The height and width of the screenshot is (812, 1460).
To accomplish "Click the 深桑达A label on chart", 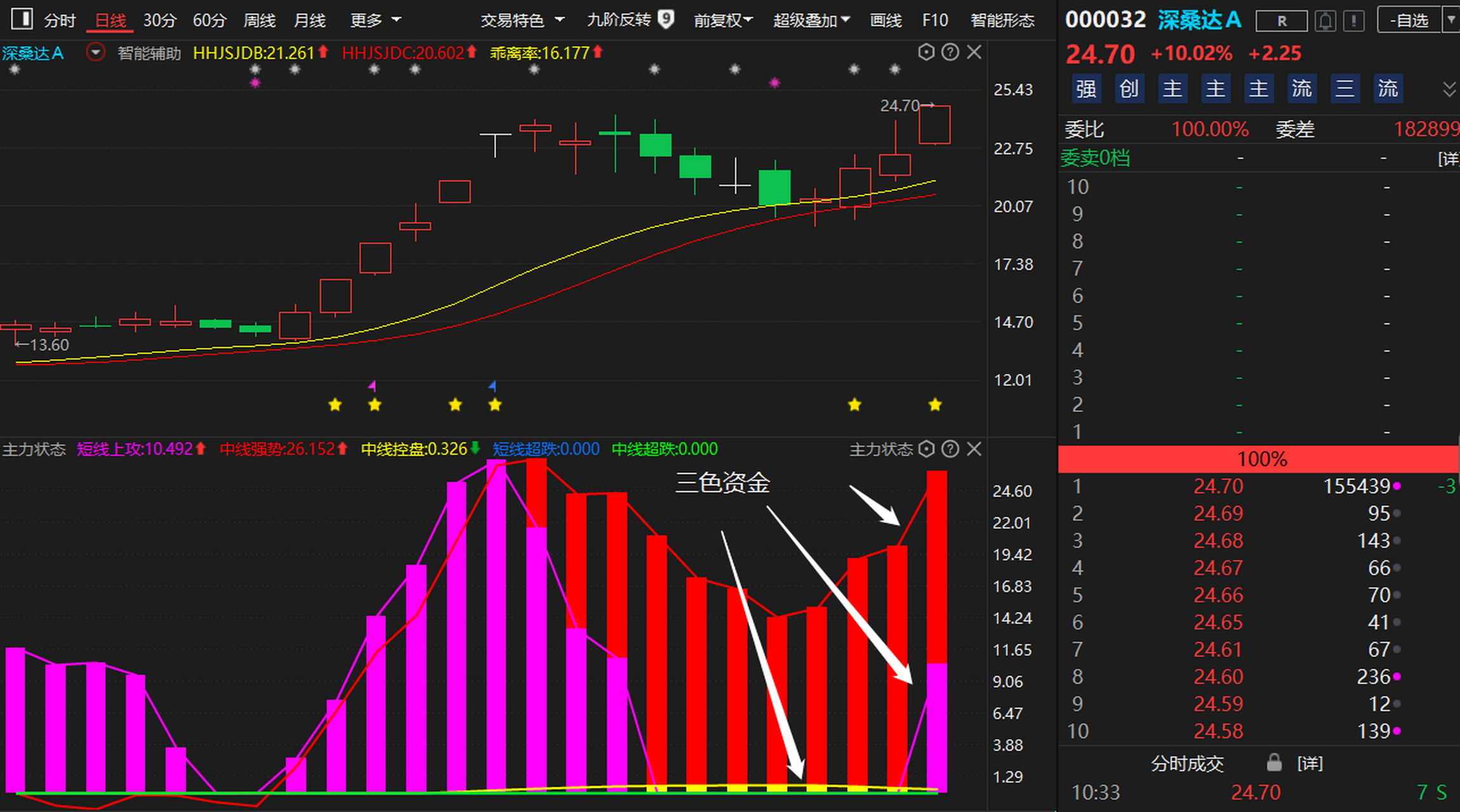I will click(x=32, y=53).
